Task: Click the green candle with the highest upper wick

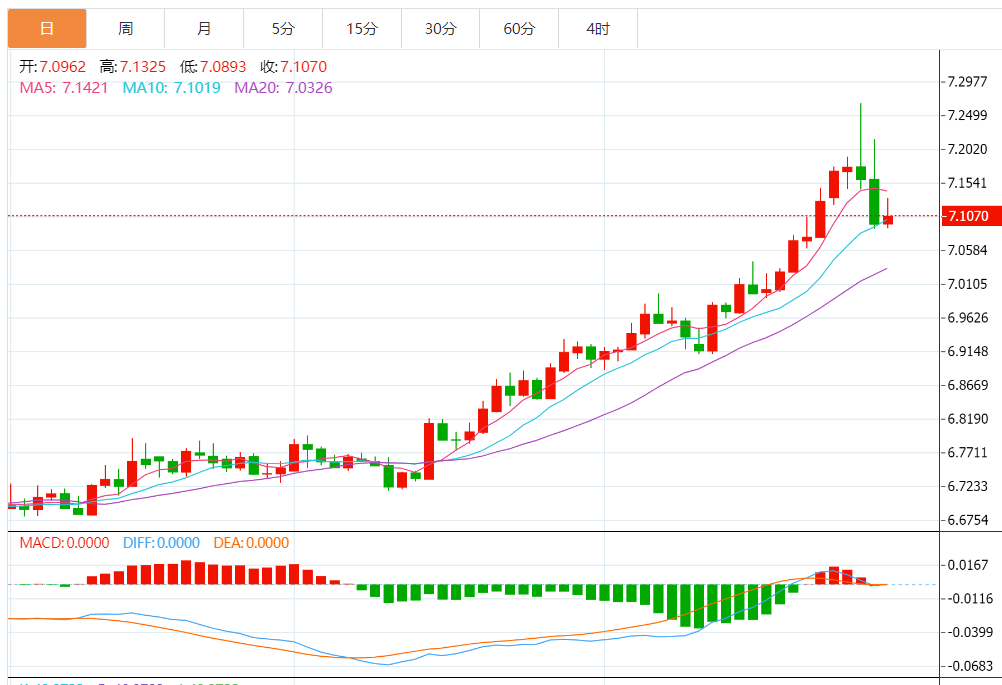Action: click(861, 173)
